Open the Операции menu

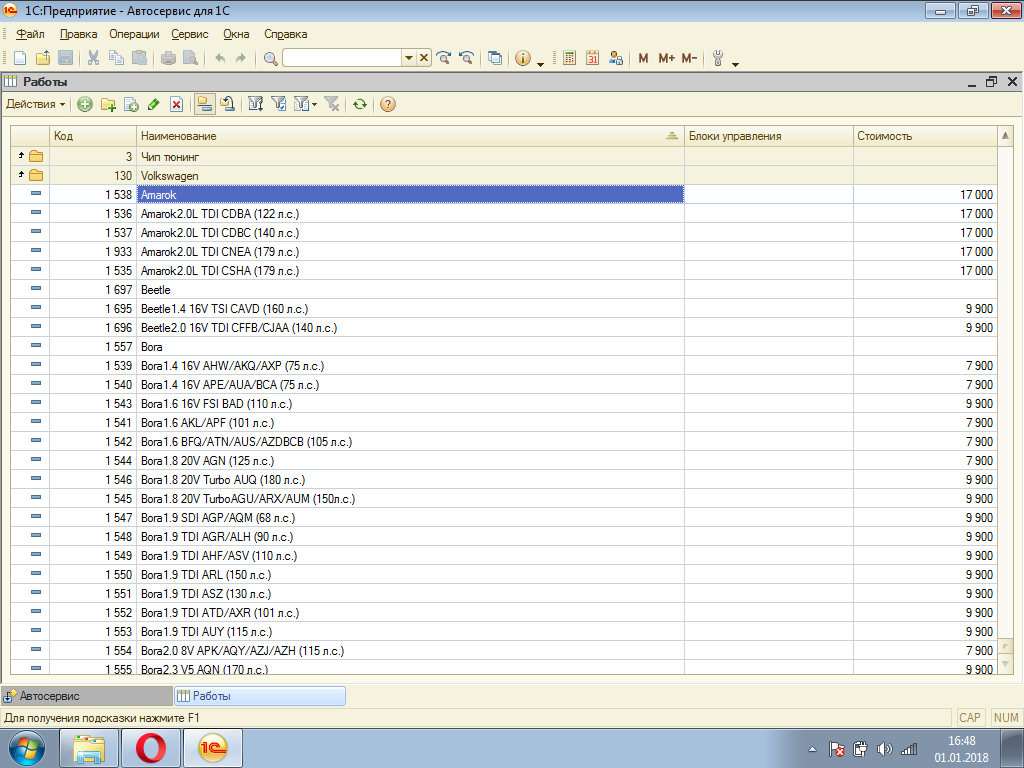[135, 34]
